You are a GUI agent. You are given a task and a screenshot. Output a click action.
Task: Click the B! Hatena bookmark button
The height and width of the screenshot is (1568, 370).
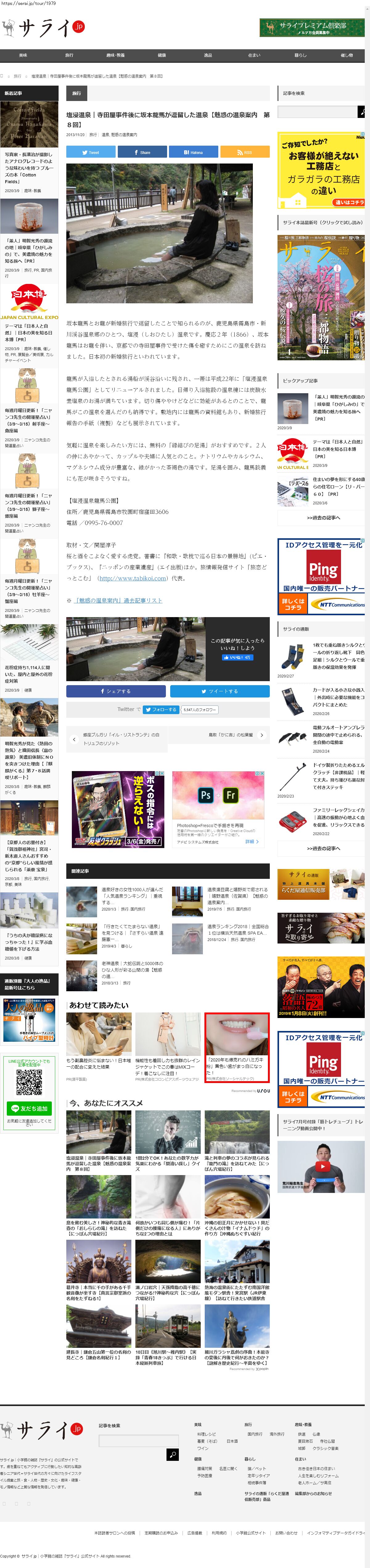pyautogui.click(x=193, y=152)
